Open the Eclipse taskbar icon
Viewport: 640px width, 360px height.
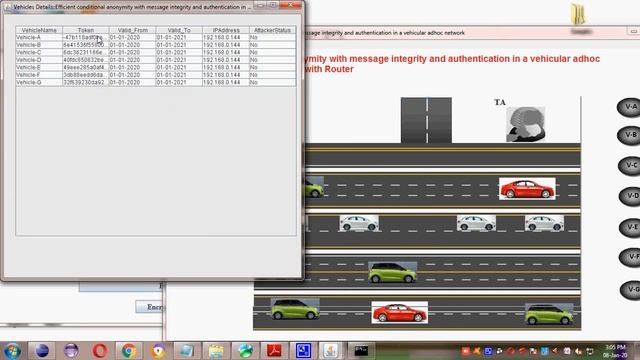(x=71, y=351)
